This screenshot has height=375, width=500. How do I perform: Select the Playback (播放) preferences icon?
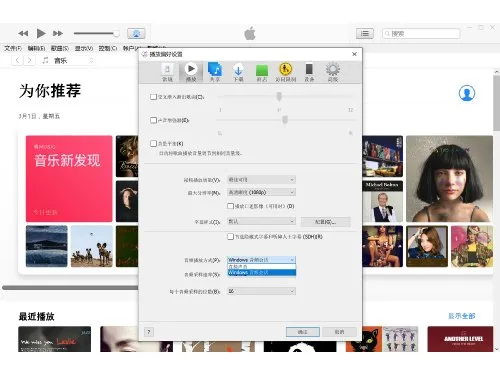(191, 72)
